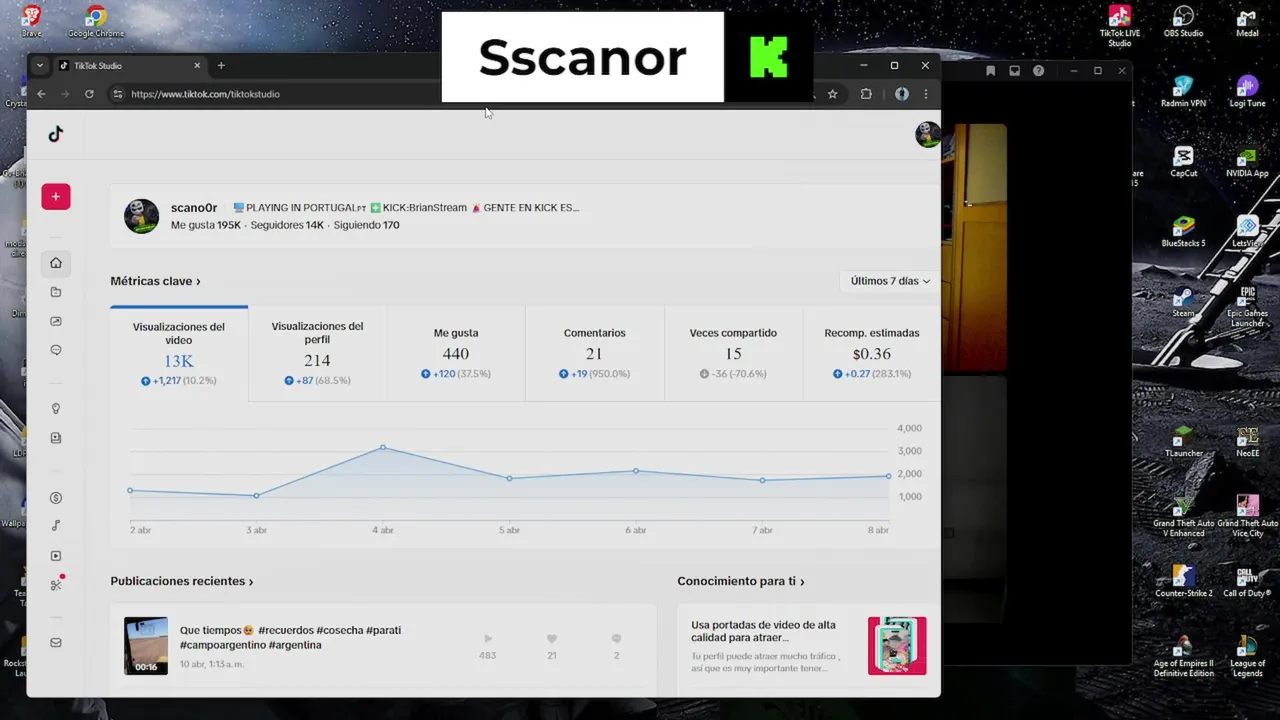1280x720 pixels.
Task: Expand Publicaciones recientes section
Action: (182, 581)
